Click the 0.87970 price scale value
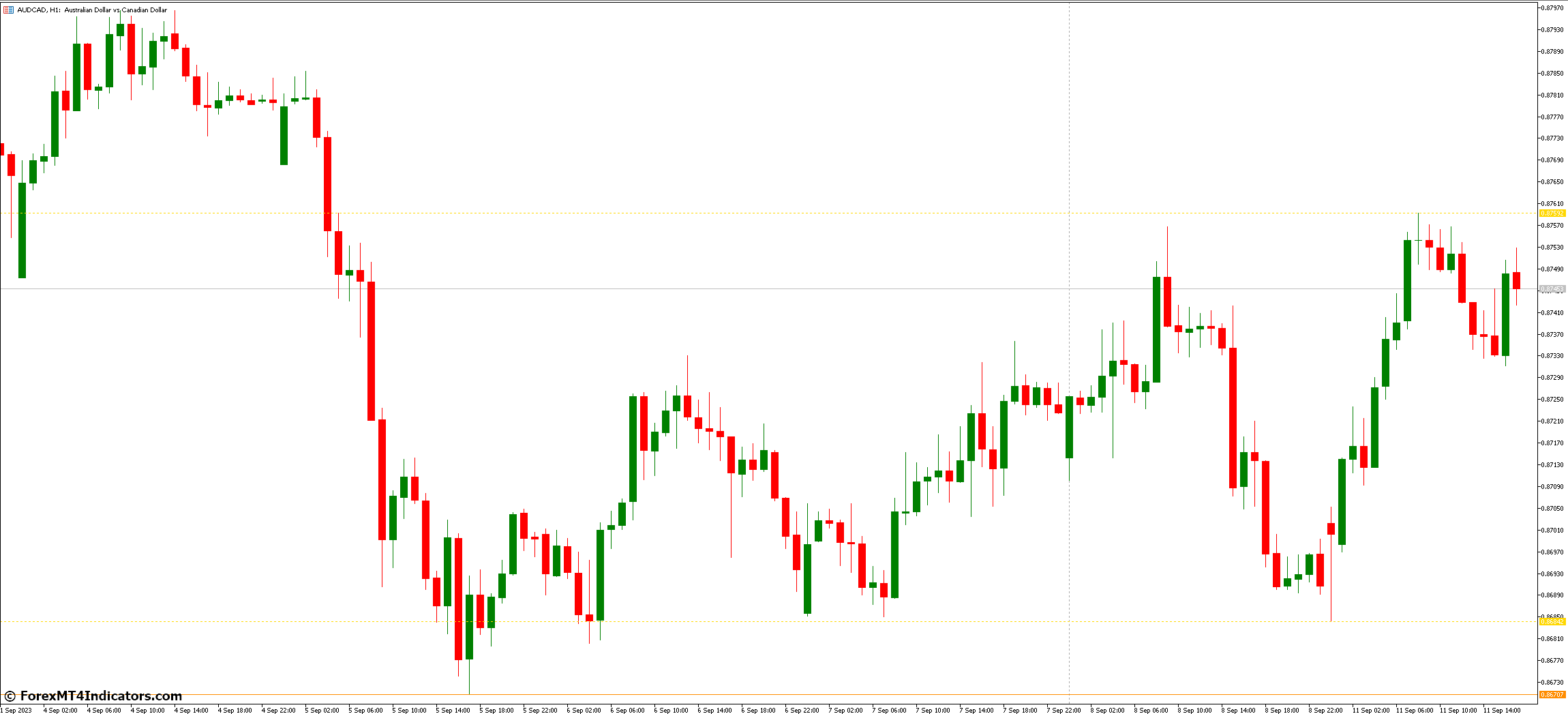The height and width of the screenshot is (714, 1568). (1552, 8)
